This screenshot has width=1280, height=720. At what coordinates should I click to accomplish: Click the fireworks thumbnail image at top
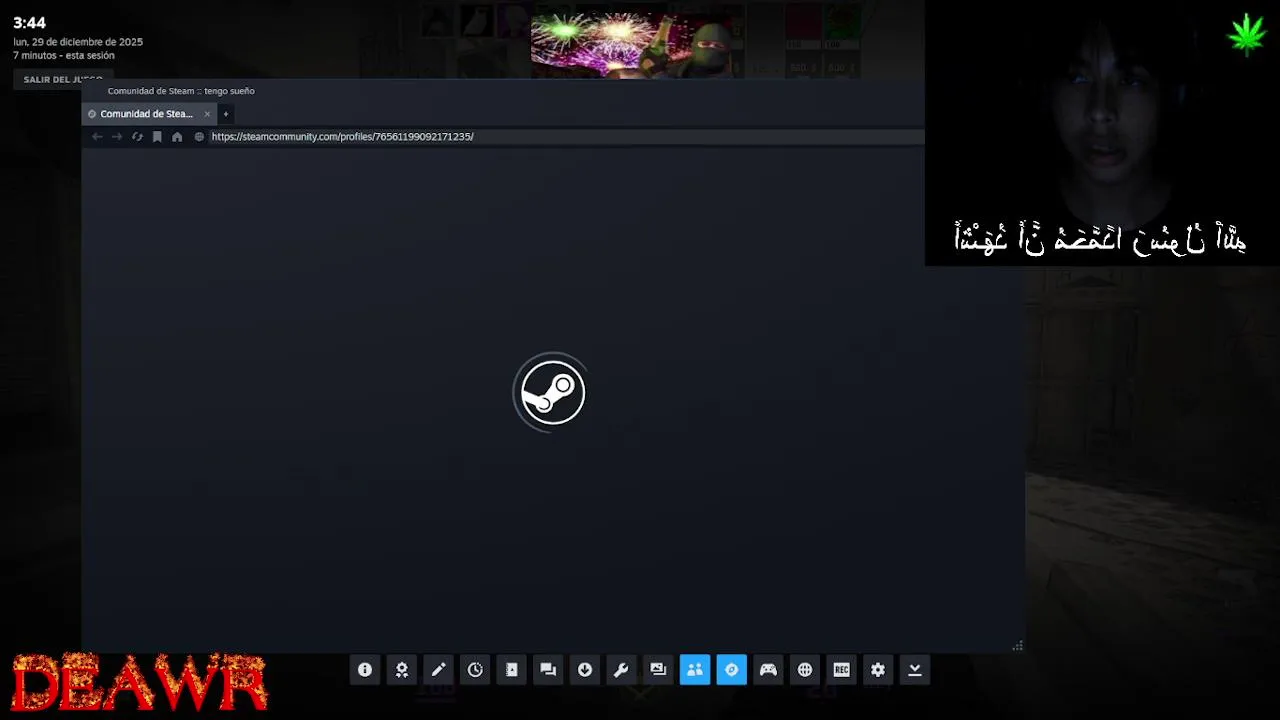[x=636, y=44]
